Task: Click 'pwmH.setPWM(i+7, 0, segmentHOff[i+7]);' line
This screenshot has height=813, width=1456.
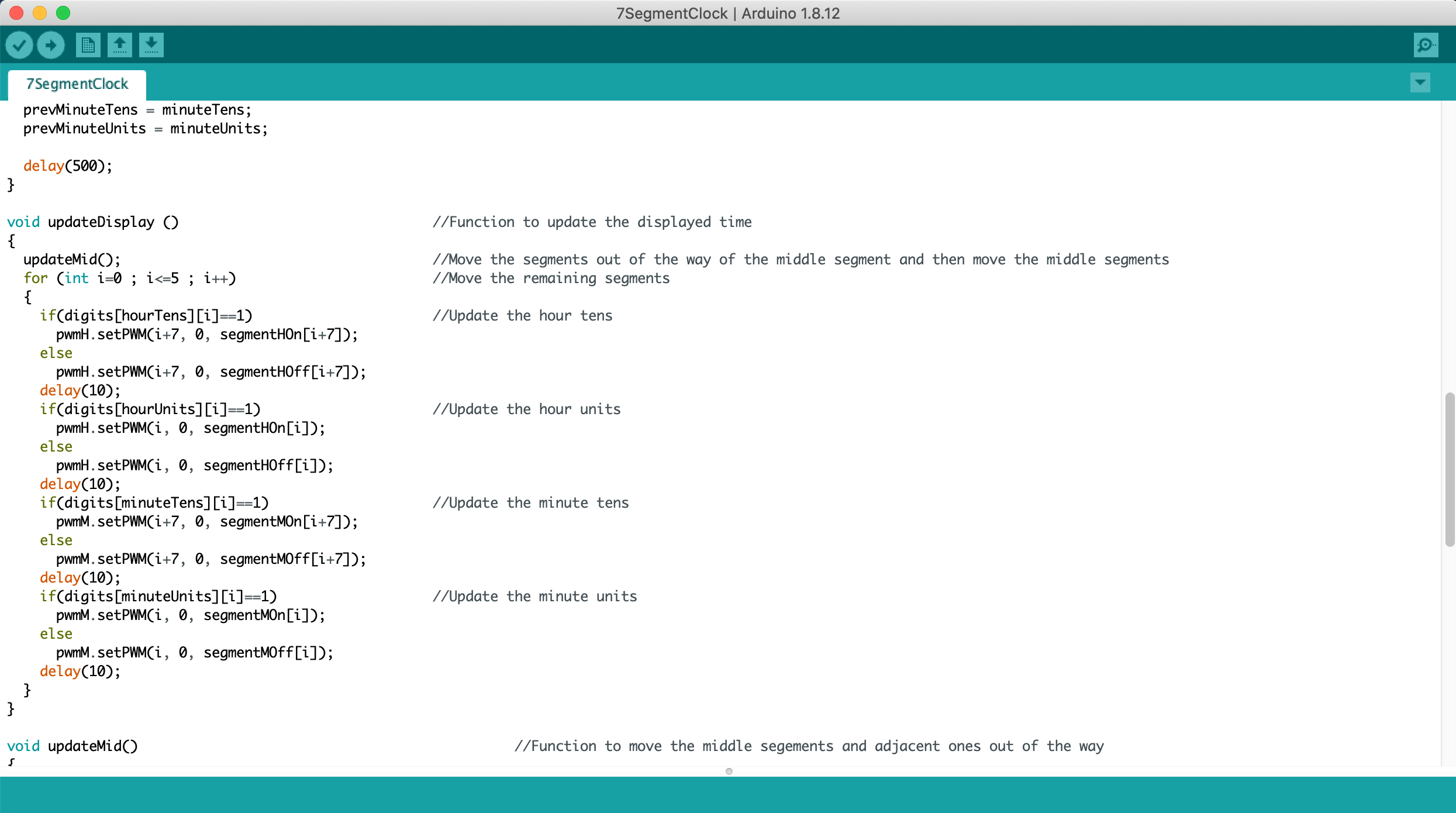Action: point(211,372)
